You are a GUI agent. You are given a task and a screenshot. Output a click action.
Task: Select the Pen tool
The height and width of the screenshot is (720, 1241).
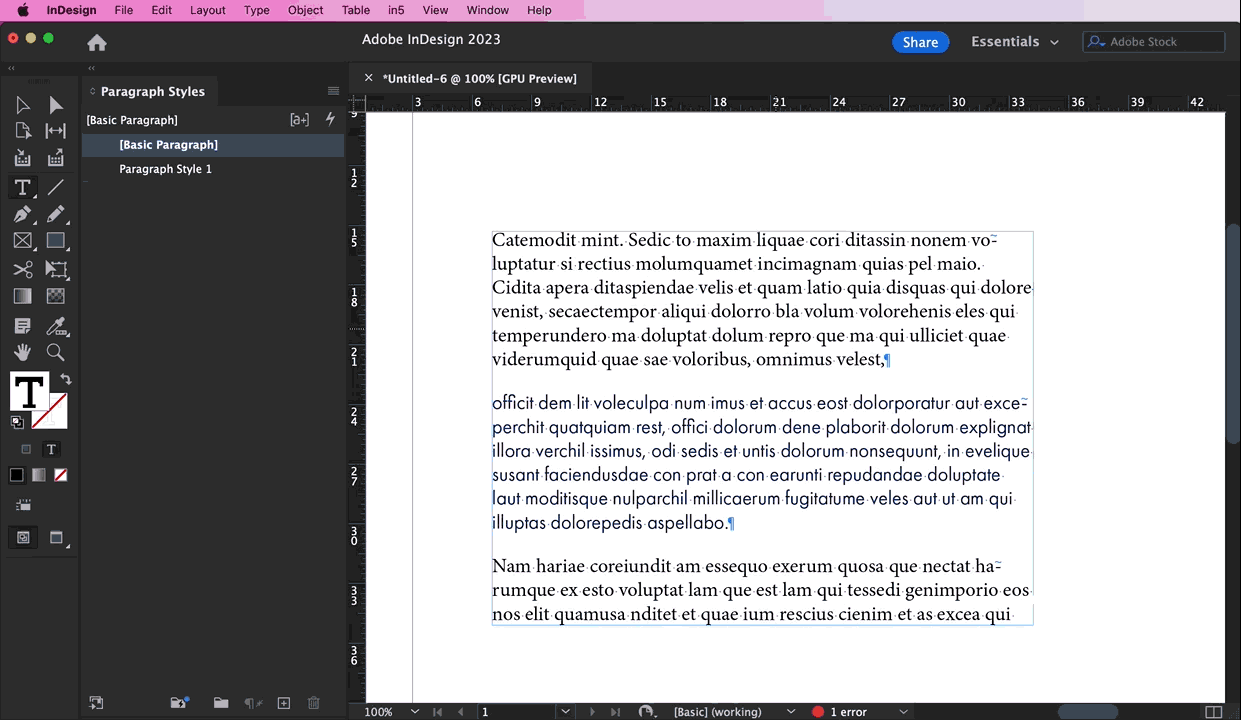(23, 214)
